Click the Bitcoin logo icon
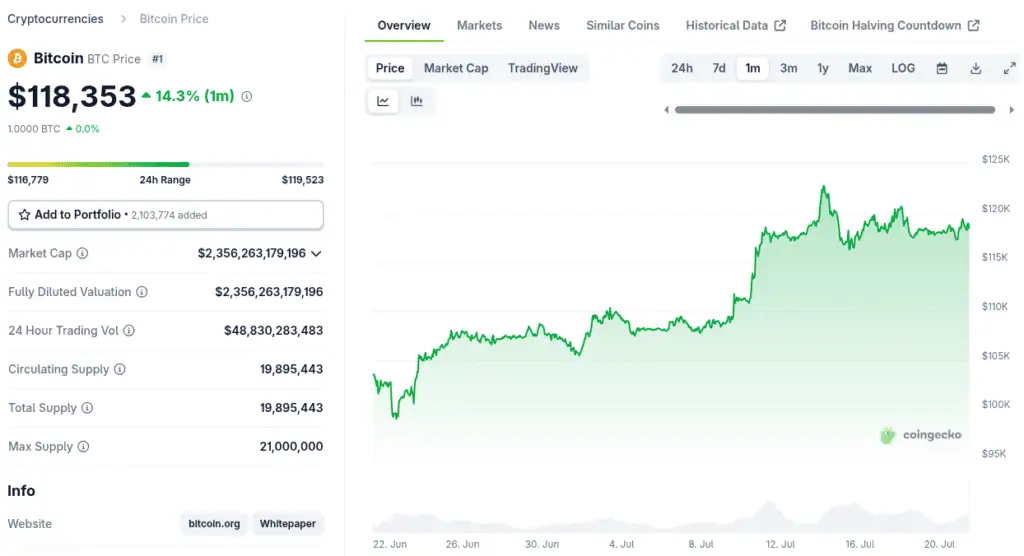Screen dimensions: 1024x556 (x=17, y=59)
